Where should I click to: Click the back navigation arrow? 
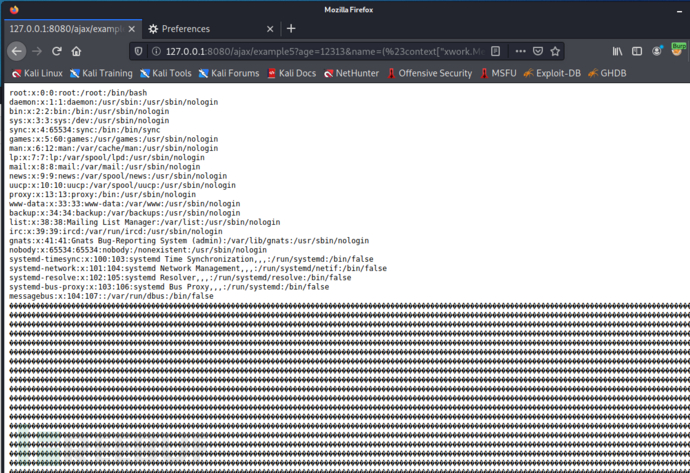[17, 51]
